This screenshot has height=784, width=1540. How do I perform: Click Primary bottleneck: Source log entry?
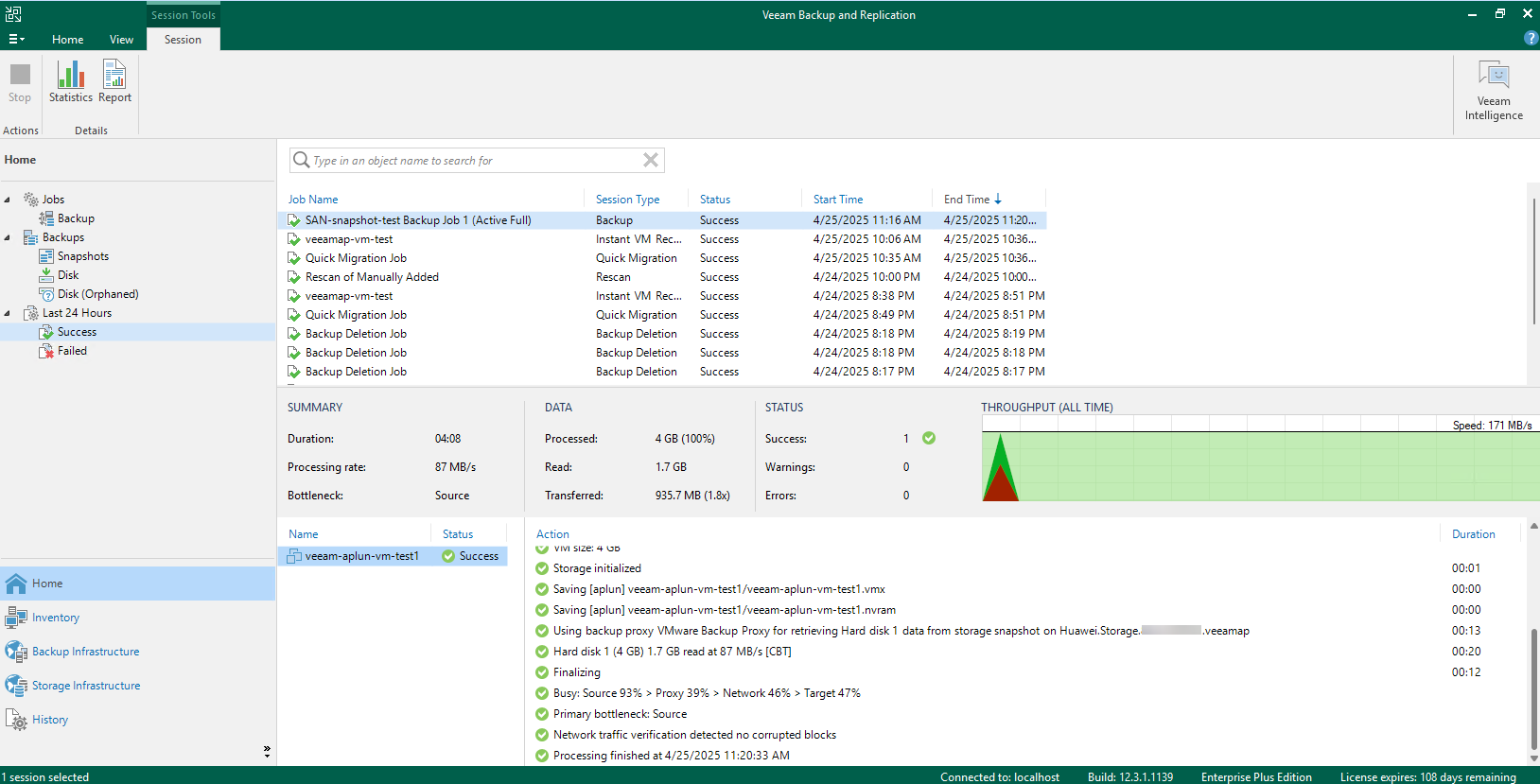click(620, 714)
